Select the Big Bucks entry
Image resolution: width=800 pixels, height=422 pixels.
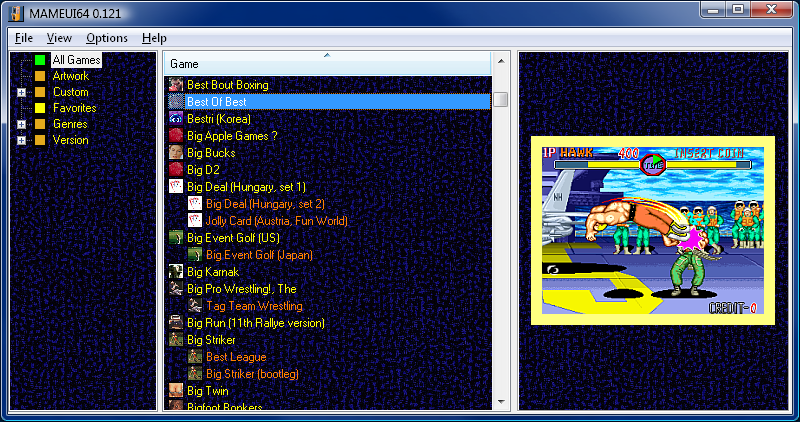pos(211,153)
